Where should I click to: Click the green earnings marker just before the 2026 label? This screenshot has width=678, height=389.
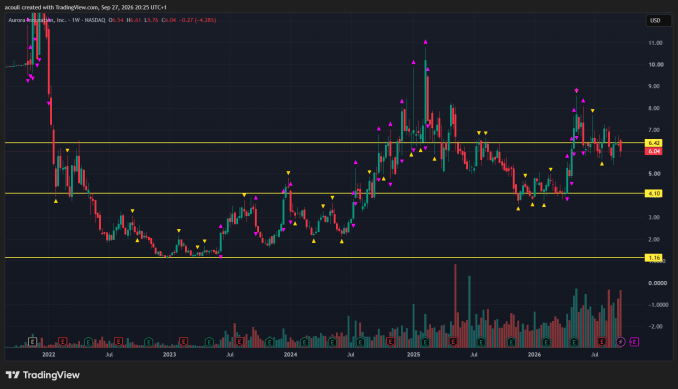[x=512, y=342]
